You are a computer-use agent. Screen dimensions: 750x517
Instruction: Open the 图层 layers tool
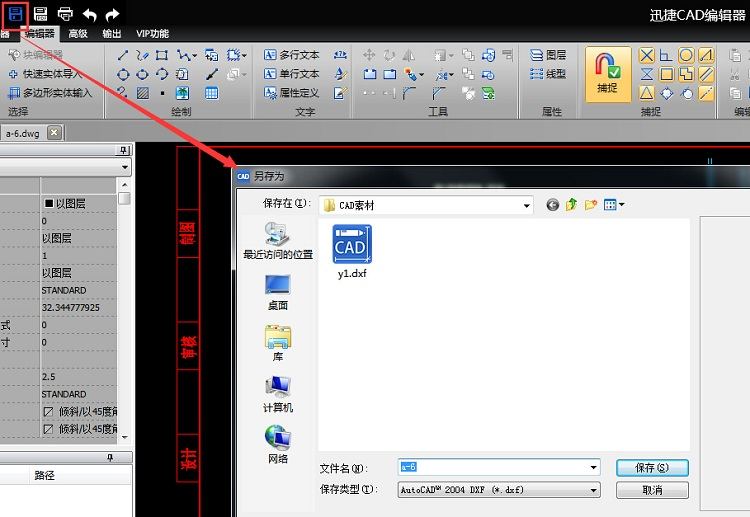click(548, 55)
